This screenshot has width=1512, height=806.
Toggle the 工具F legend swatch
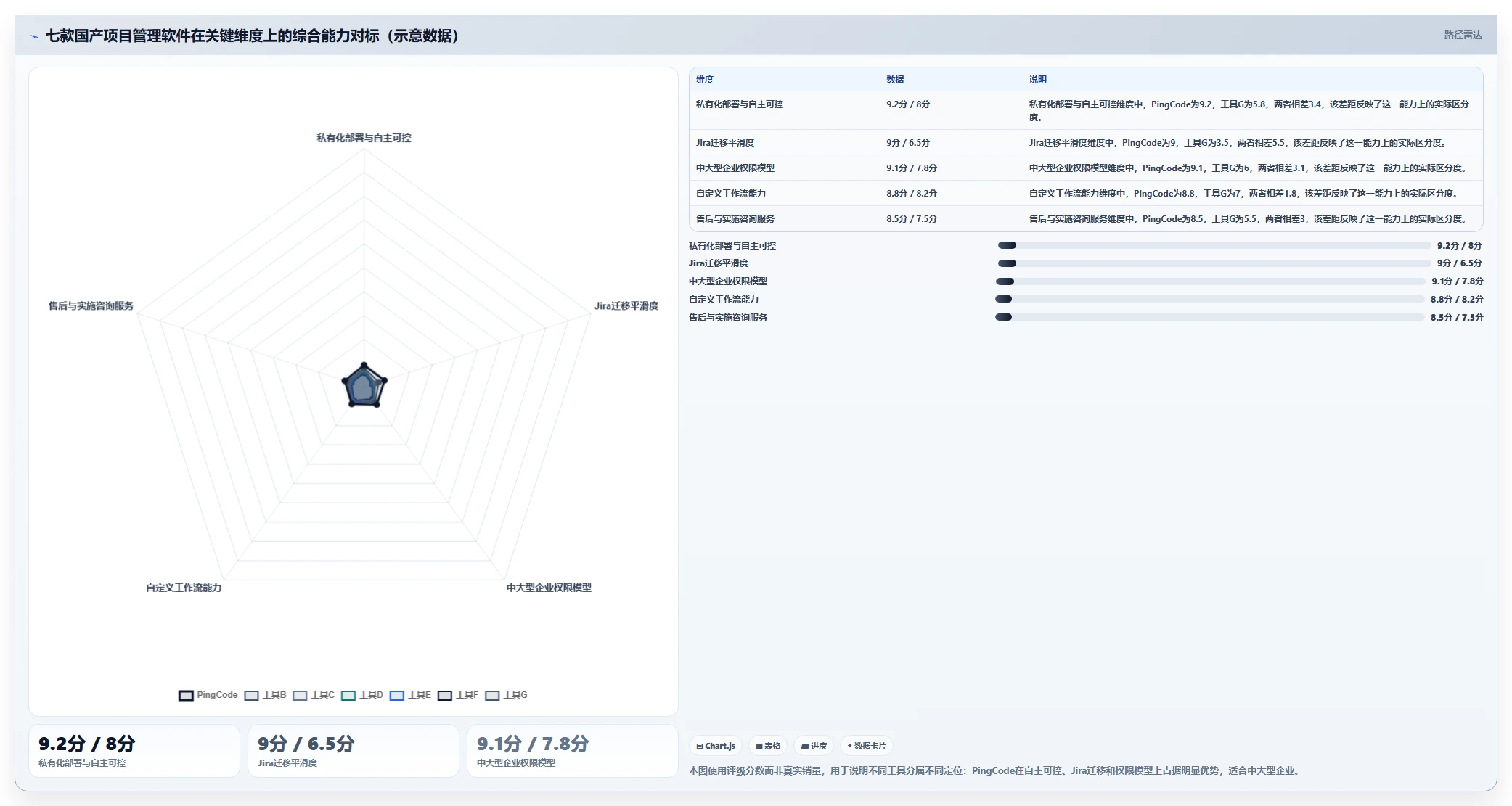[x=445, y=695]
